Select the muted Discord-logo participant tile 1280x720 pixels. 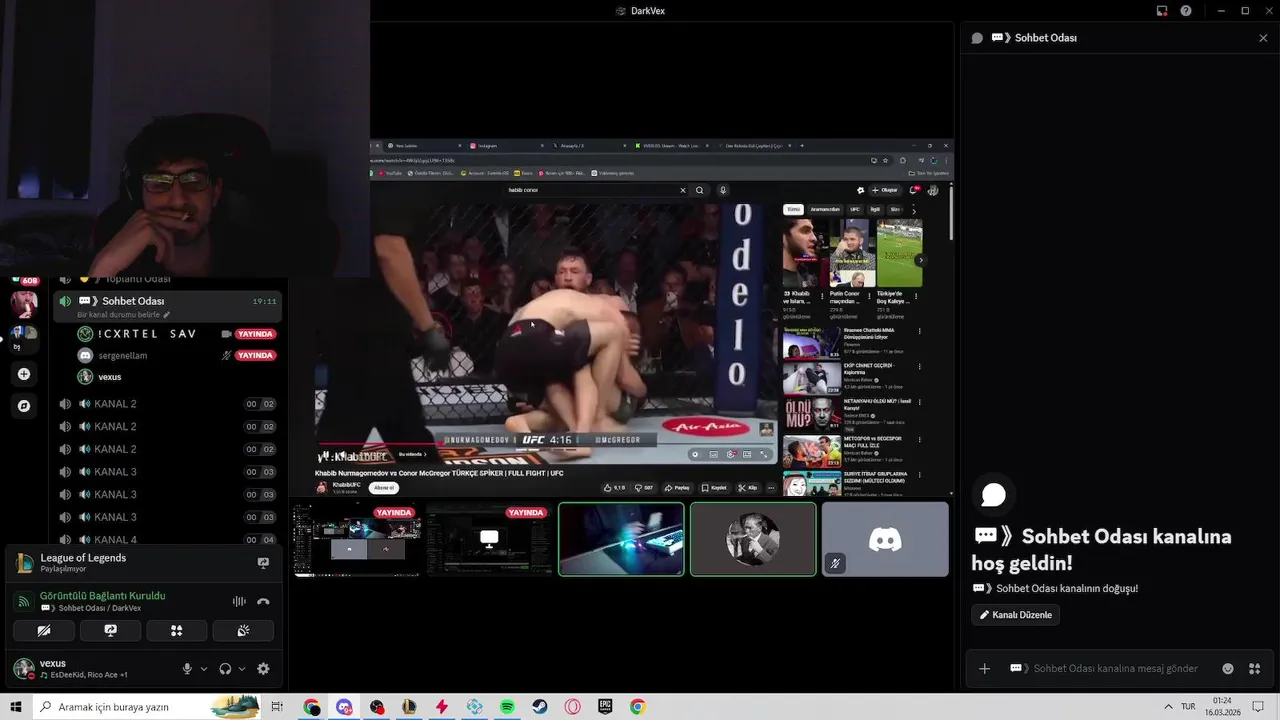point(885,539)
